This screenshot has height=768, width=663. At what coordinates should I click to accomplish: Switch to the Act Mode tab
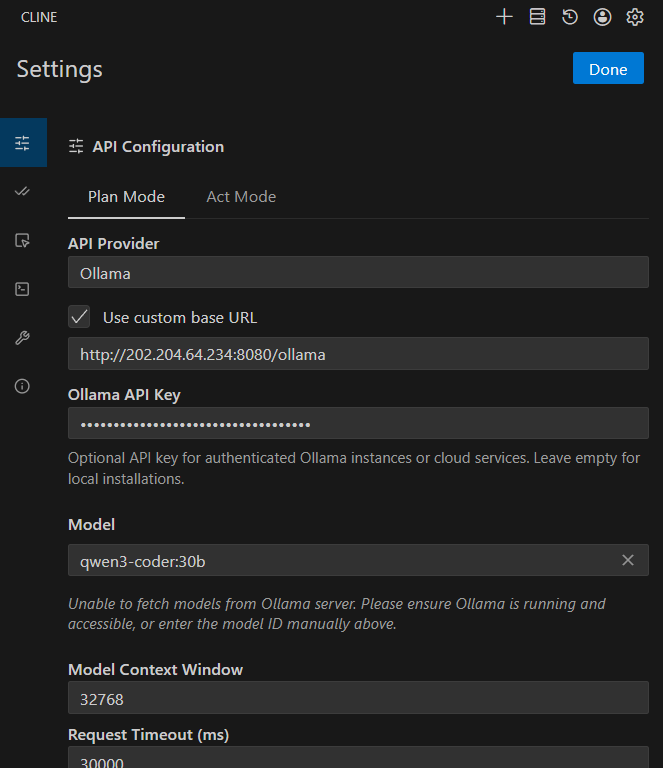pos(241,197)
